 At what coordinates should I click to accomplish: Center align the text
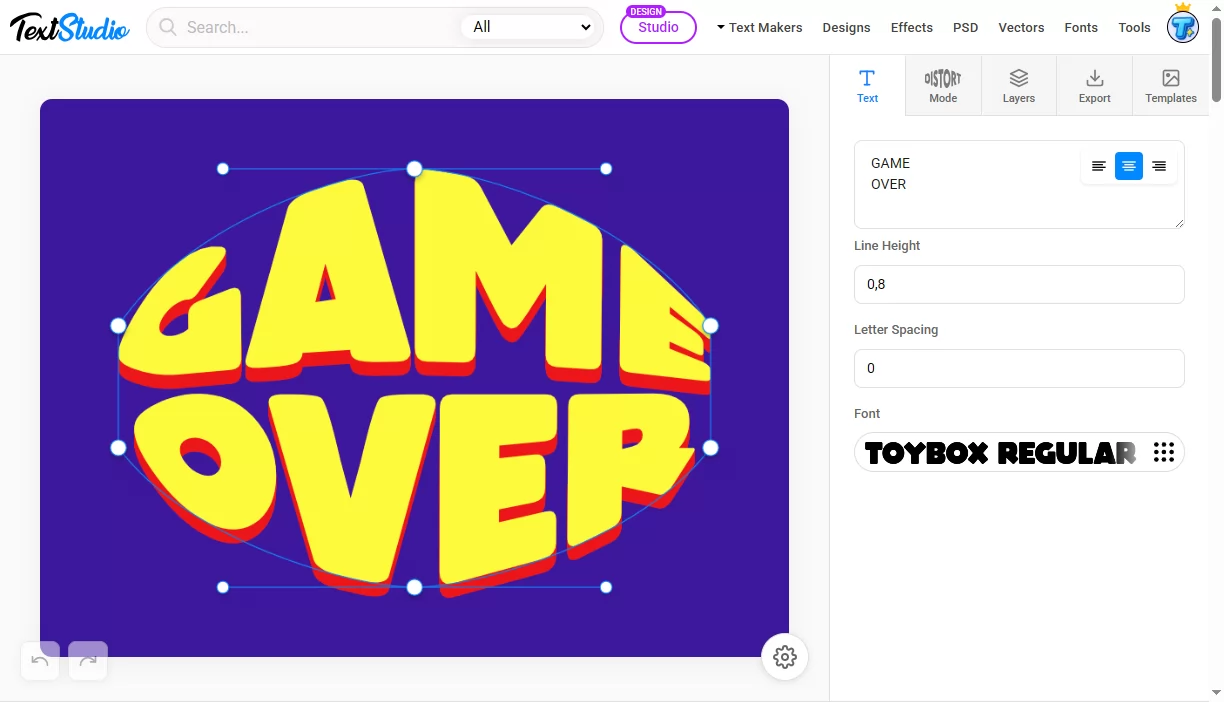click(1129, 166)
